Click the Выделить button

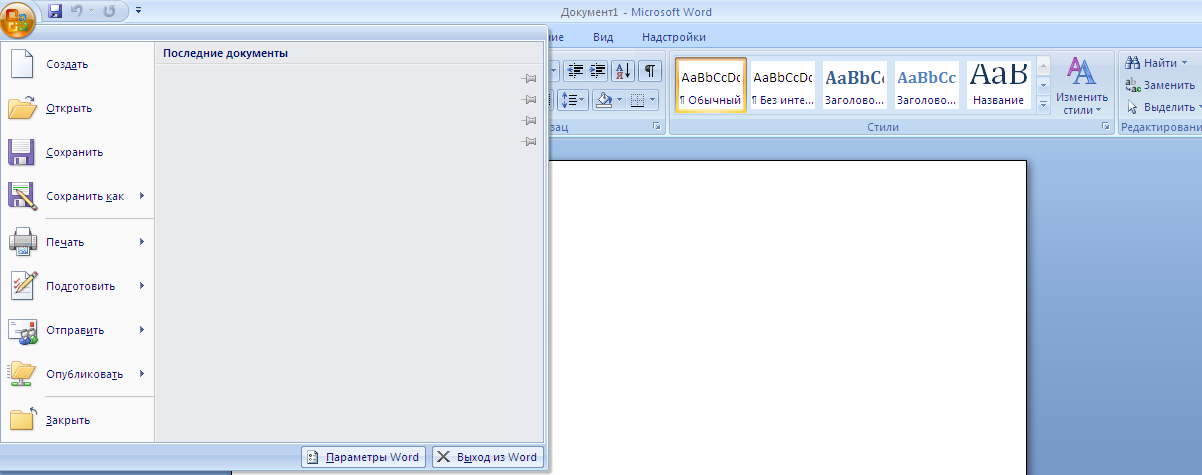1162,107
